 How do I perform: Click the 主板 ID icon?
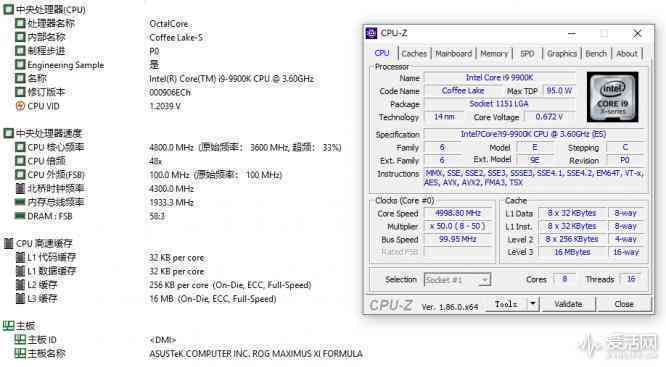20,339
